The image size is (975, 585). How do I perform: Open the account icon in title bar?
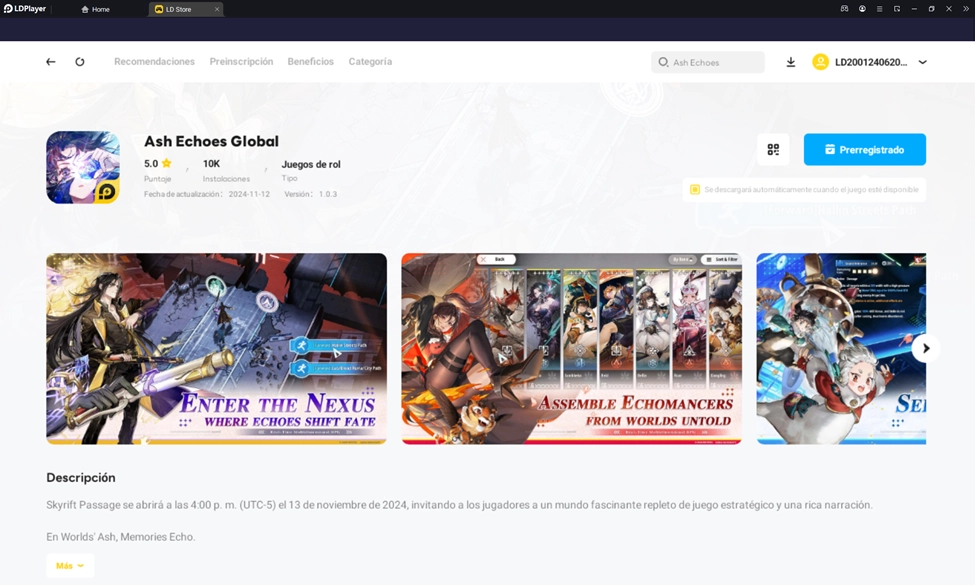pos(862,9)
